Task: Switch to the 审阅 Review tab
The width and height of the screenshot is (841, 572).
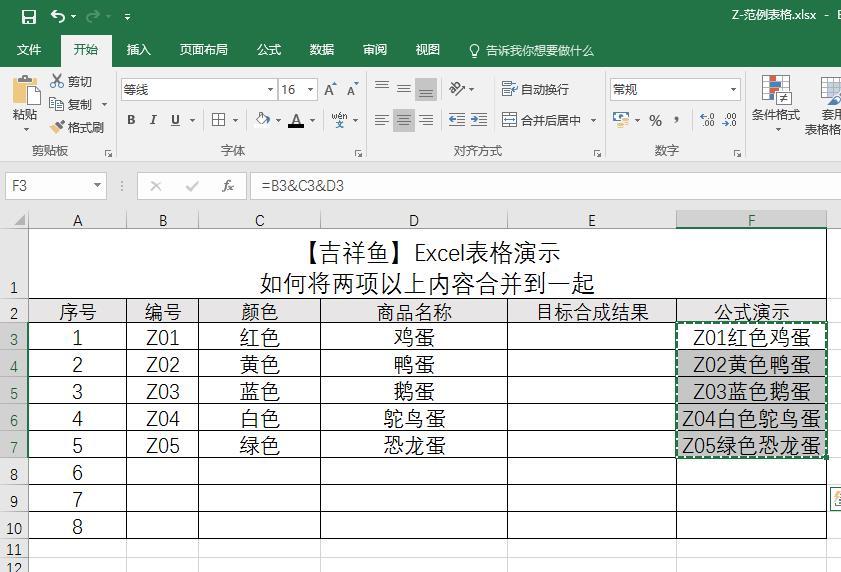Action: coord(375,50)
